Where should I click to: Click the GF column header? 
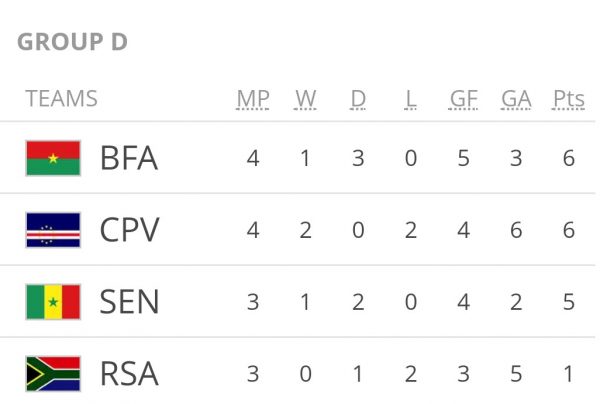pyautogui.click(x=463, y=99)
